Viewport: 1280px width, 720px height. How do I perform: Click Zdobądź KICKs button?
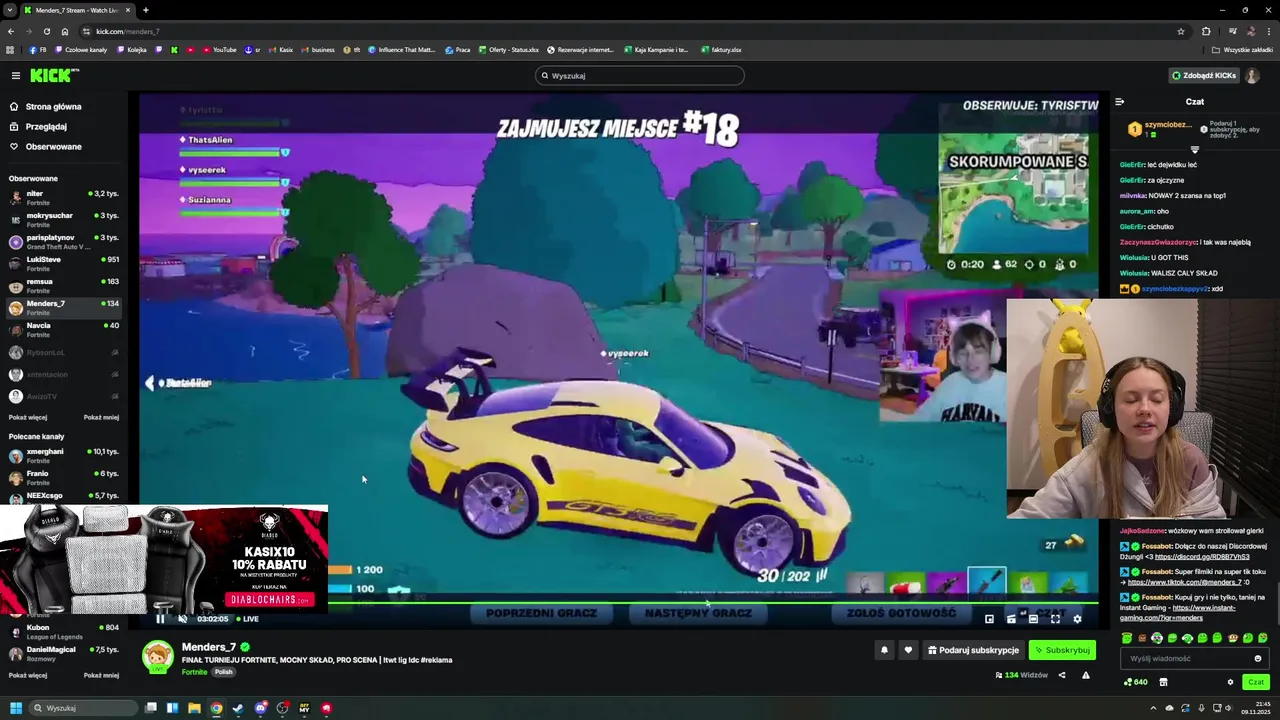pos(1204,75)
